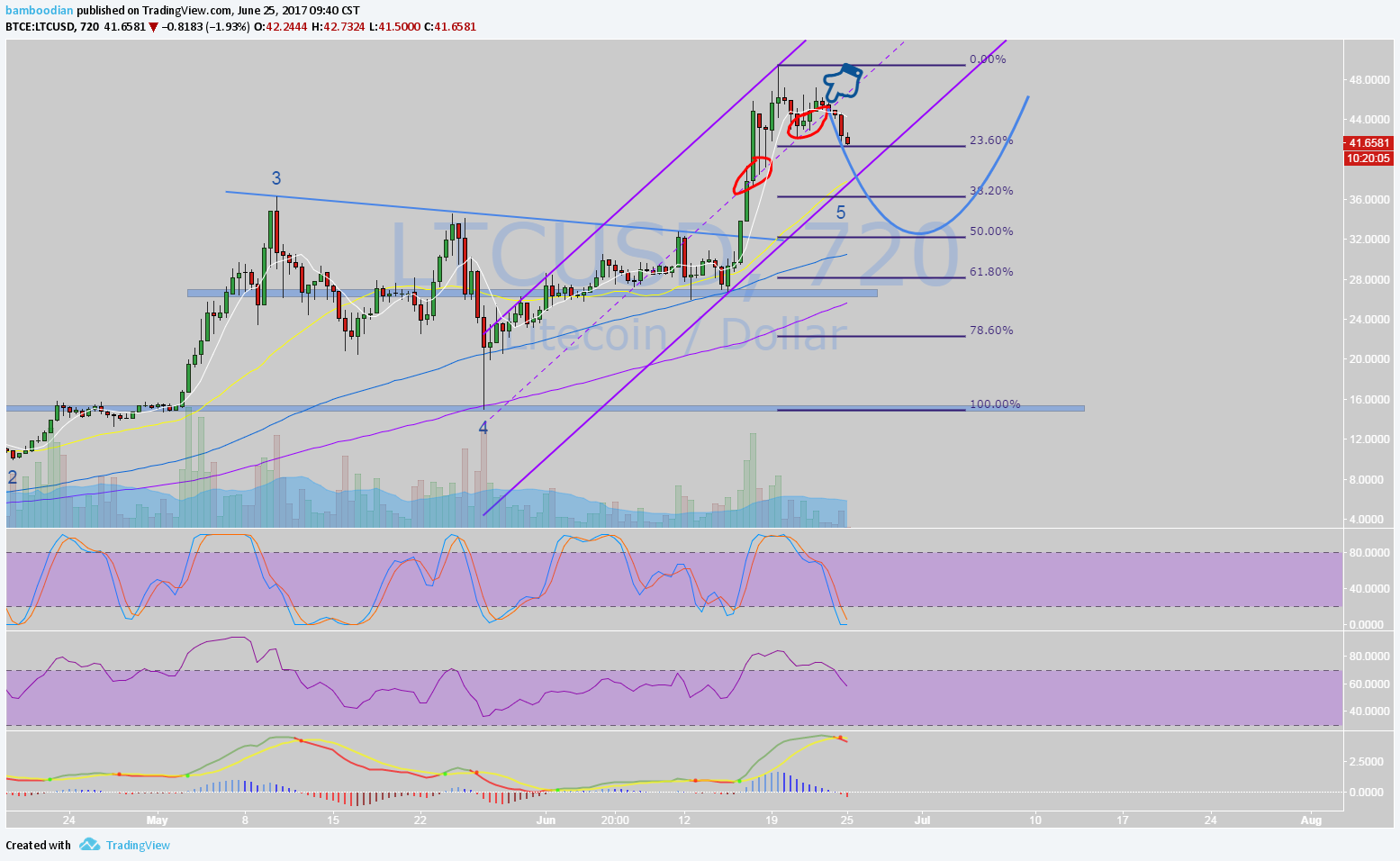This screenshot has width=1400, height=861.
Task: Click the TradingView cloud logo icon
Action: pyautogui.click(x=88, y=845)
